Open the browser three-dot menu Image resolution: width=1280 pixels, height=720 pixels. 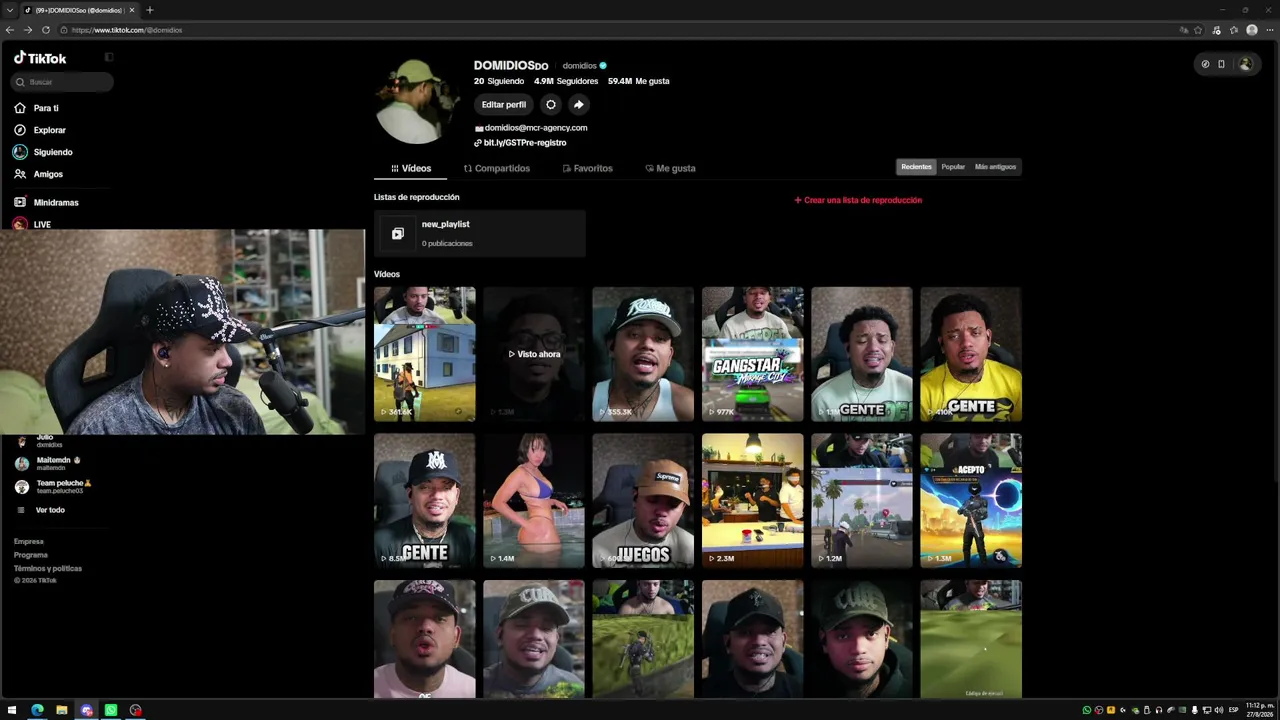click(x=1269, y=30)
